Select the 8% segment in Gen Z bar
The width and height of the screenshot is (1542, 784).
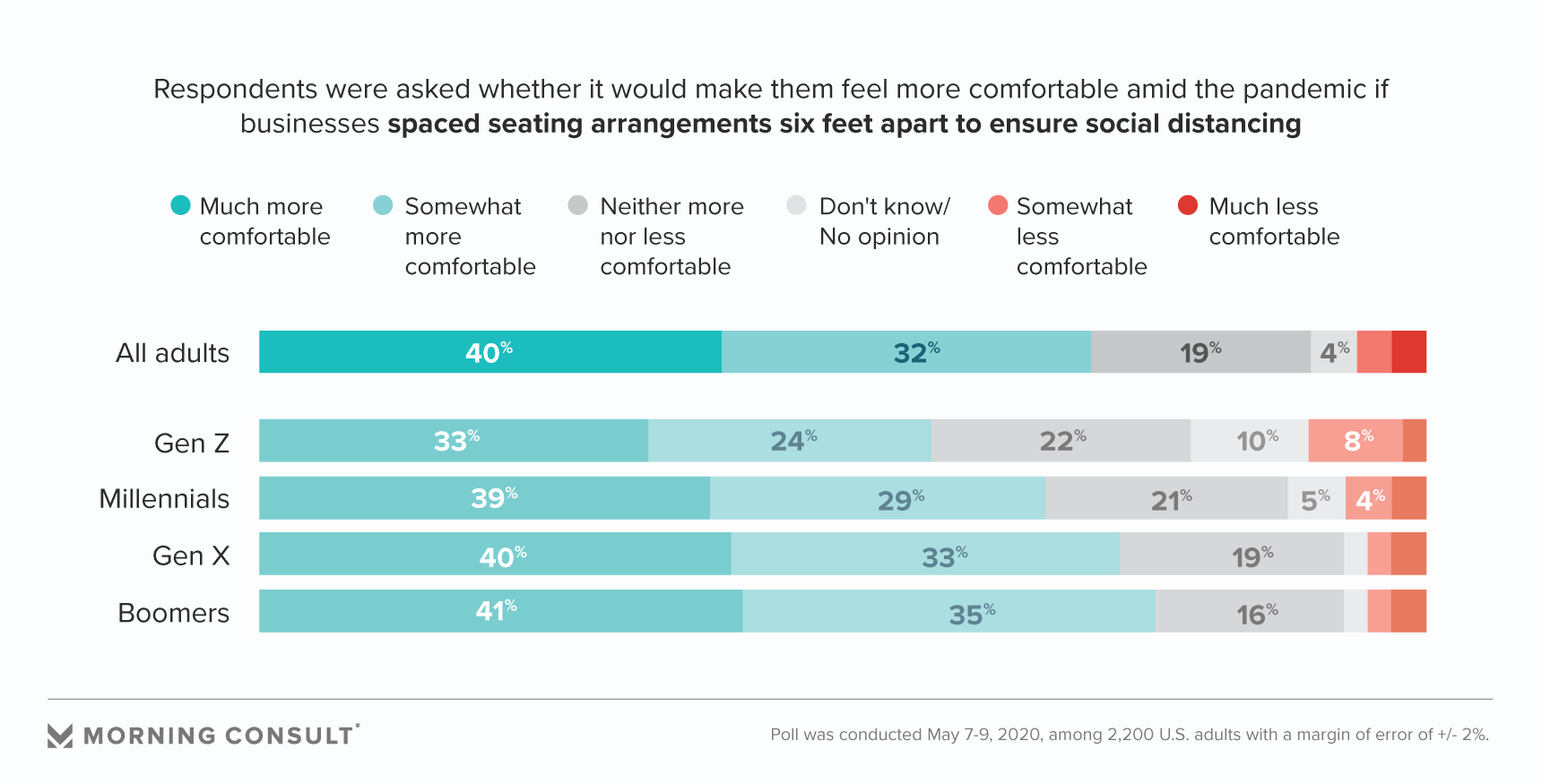[x=1356, y=441]
